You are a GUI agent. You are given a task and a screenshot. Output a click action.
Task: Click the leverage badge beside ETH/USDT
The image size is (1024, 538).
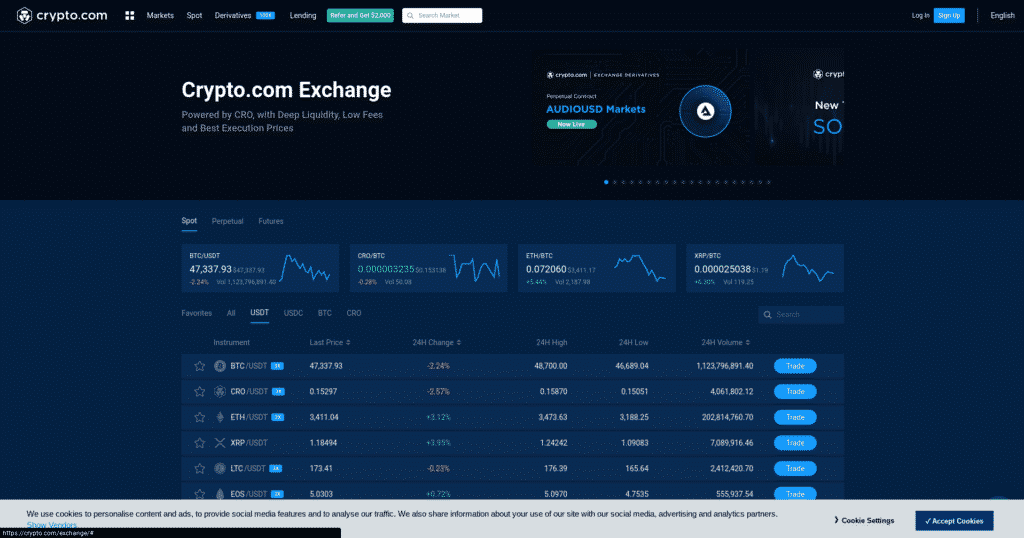tap(278, 417)
